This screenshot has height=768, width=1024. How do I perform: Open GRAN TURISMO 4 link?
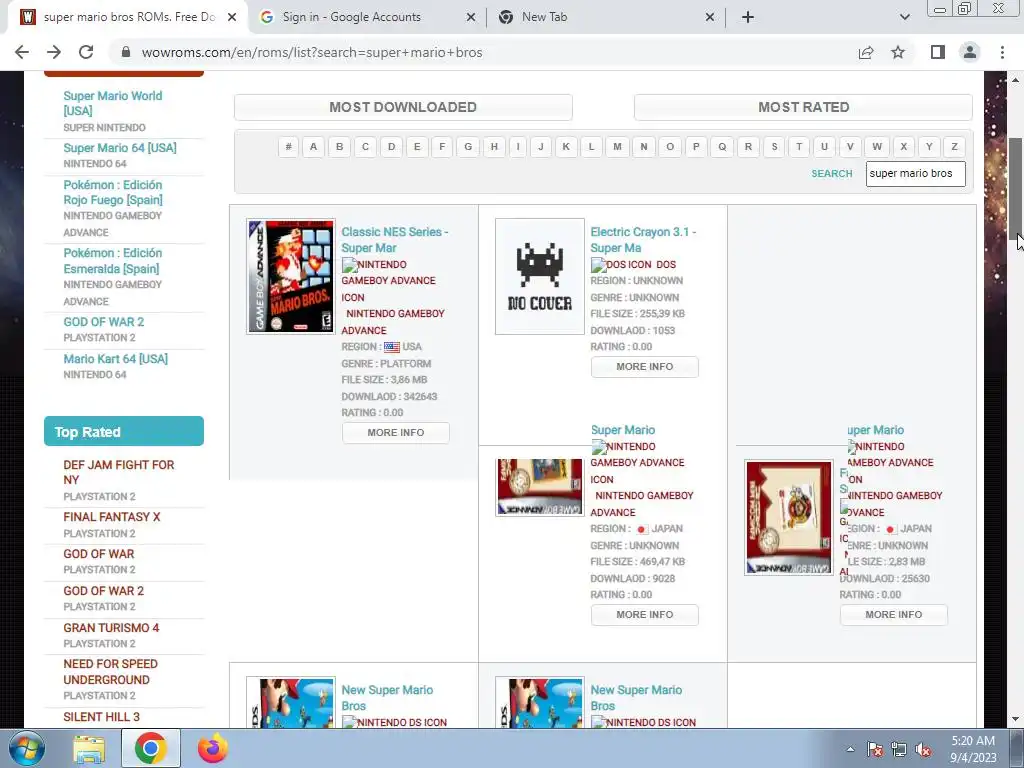pos(111,628)
